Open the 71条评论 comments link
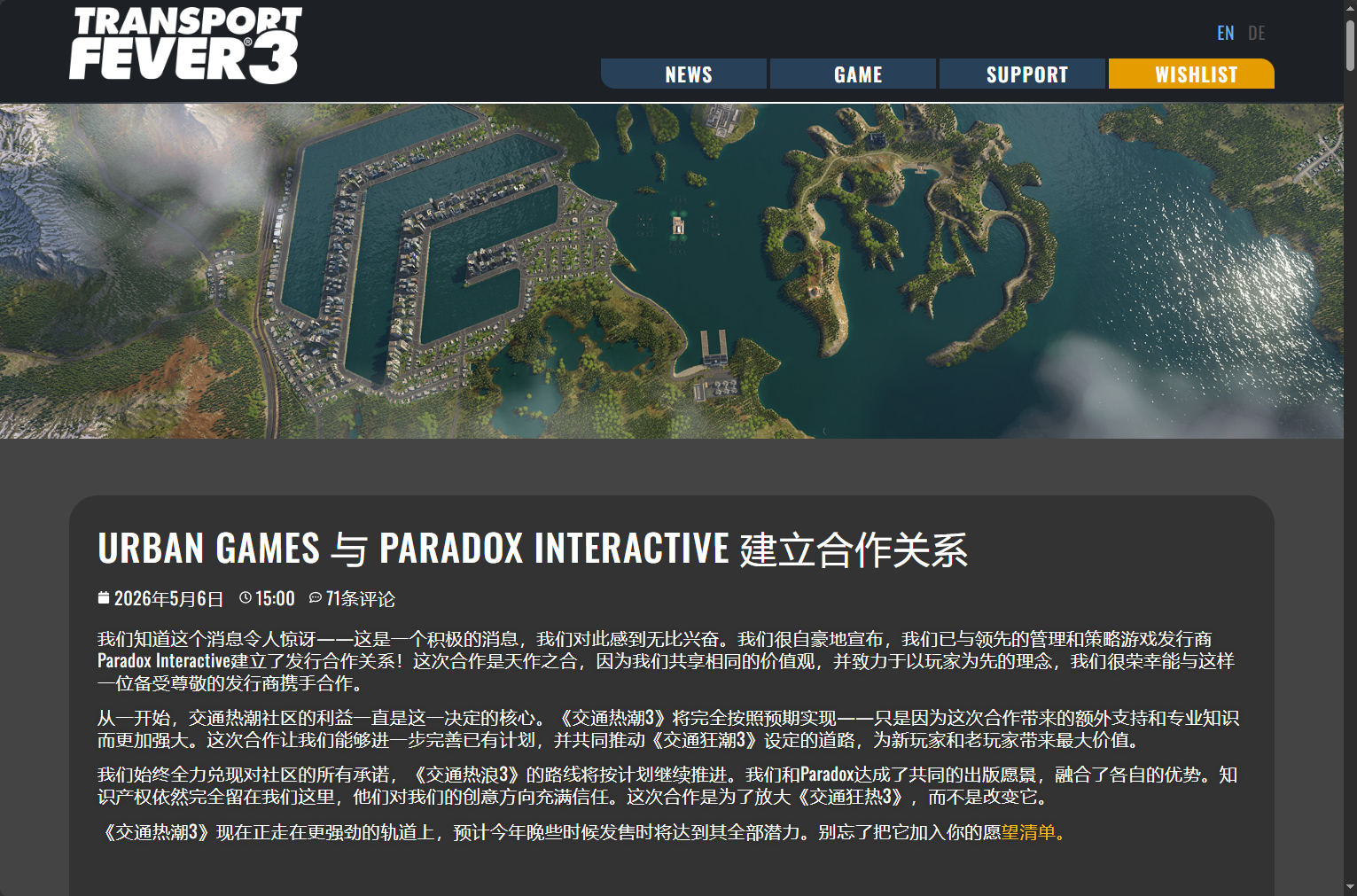This screenshot has height=896, width=1357. pyautogui.click(x=360, y=599)
